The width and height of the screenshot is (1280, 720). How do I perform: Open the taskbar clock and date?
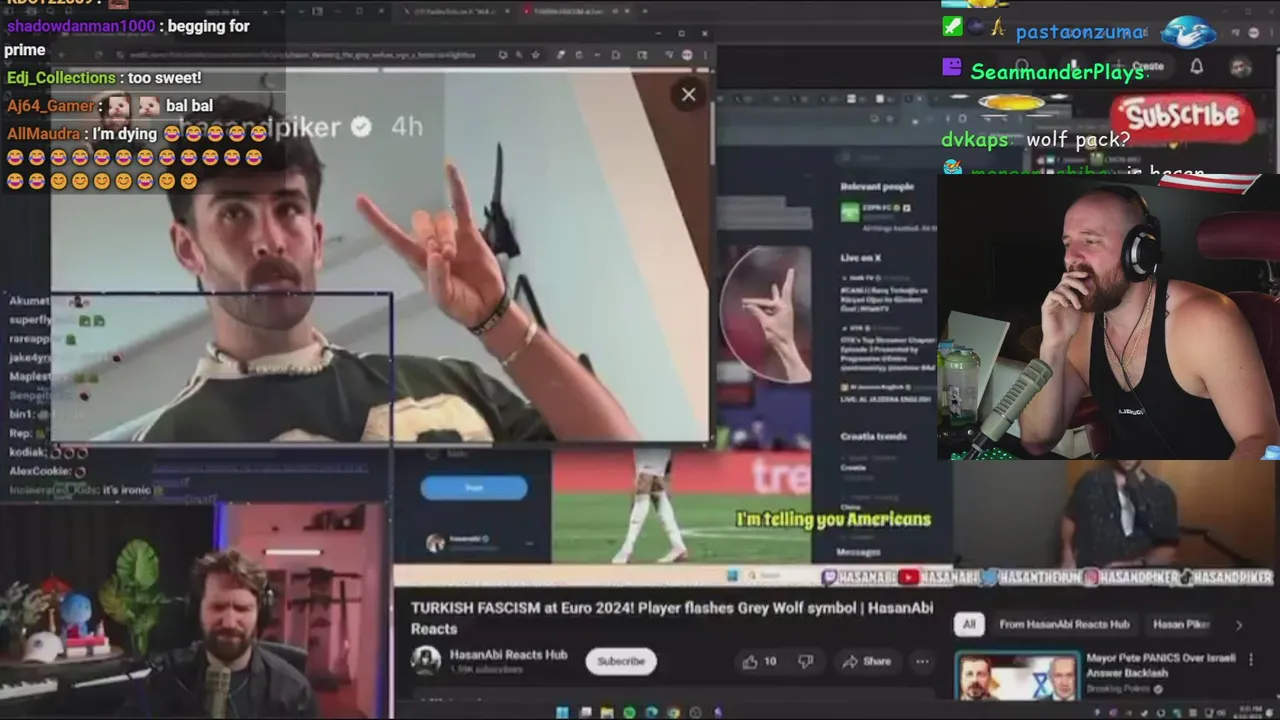(x=1249, y=711)
